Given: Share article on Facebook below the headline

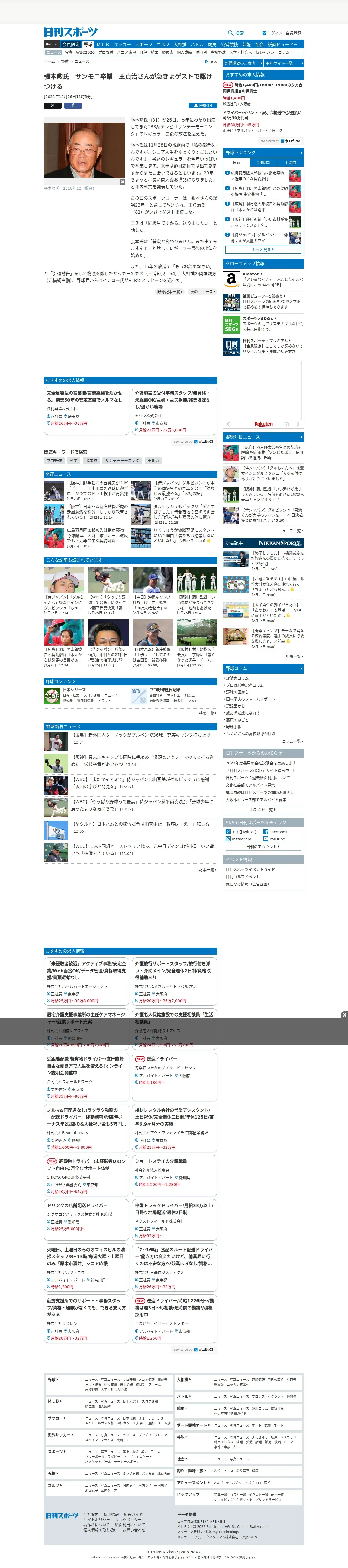Looking at the screenshot, I should coord(73,105).
